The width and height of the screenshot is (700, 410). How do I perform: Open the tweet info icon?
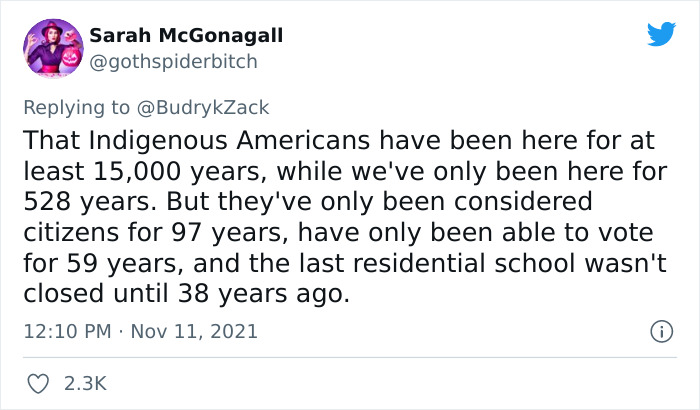click(x=660, y=330)
